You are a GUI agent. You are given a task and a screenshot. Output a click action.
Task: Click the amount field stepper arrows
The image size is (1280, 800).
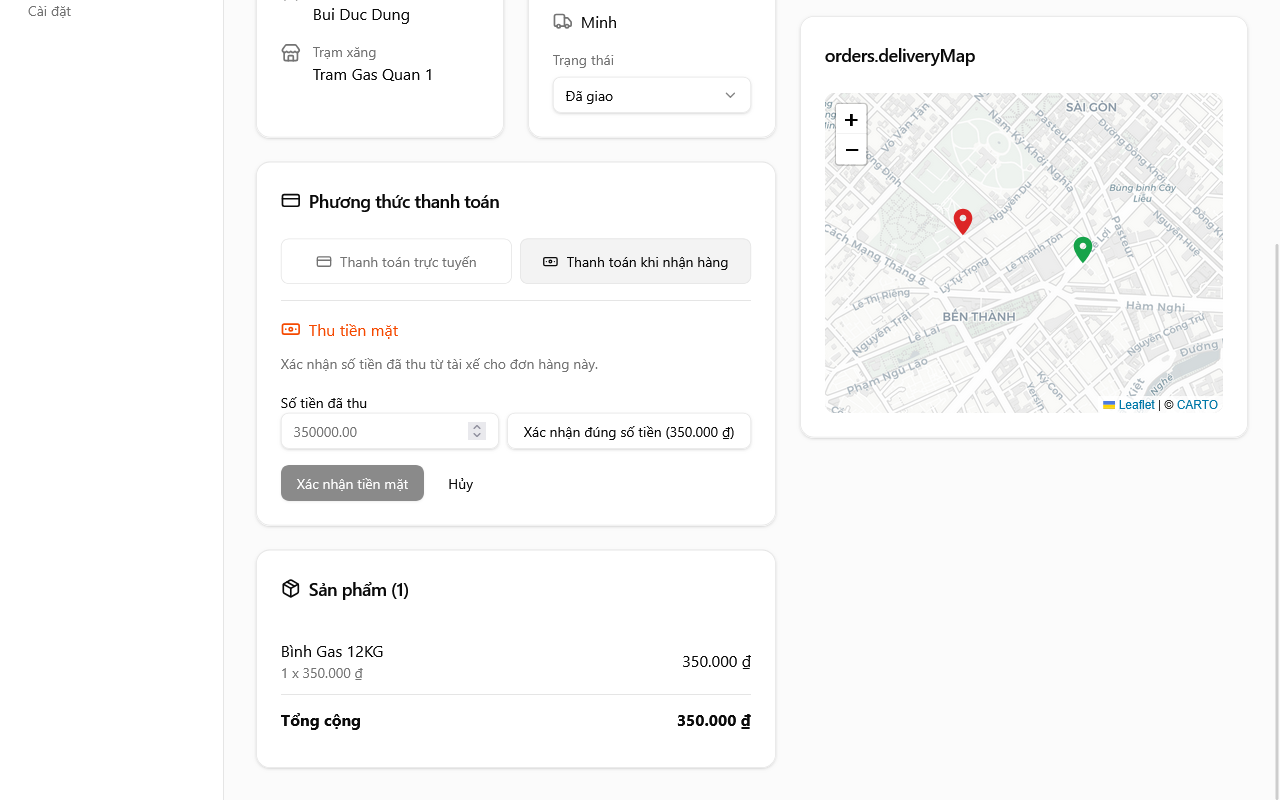tap(477, 432)
